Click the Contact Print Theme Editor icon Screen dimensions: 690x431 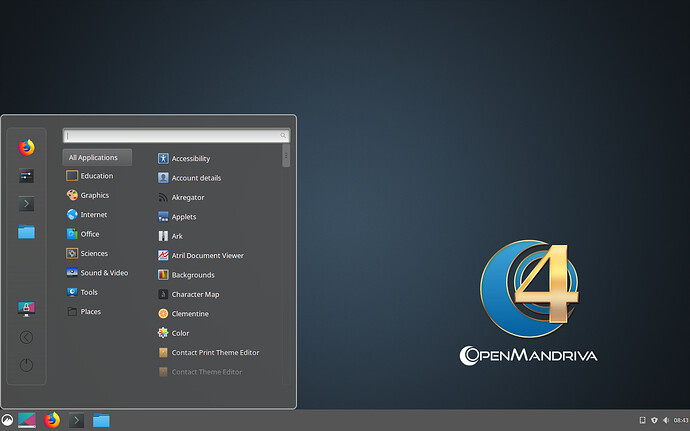click(x=163, y=352)
